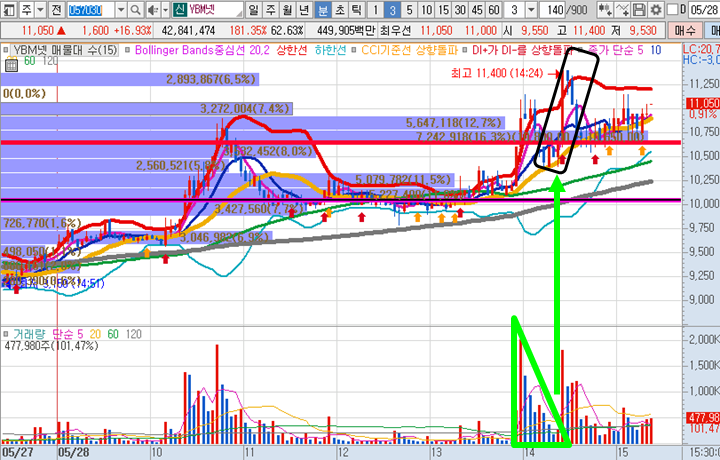Click the floppy disk save chart icon
Screen dimensions: 720x460
tap(639, 10)
